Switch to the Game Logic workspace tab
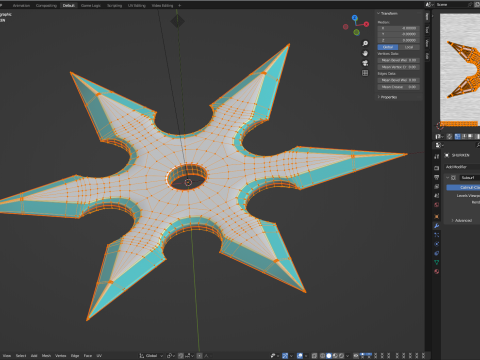Image resolution: width=480 pixels, height=360 pixels. point(91,5)
